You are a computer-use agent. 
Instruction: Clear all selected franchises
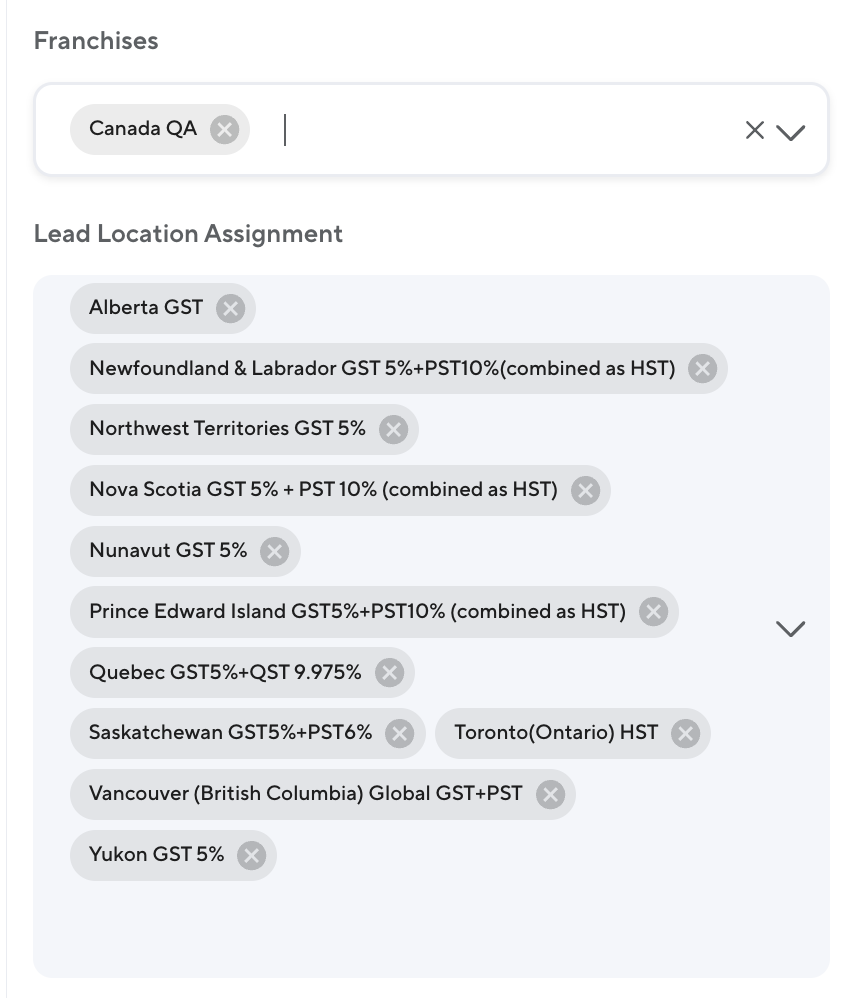754,130
